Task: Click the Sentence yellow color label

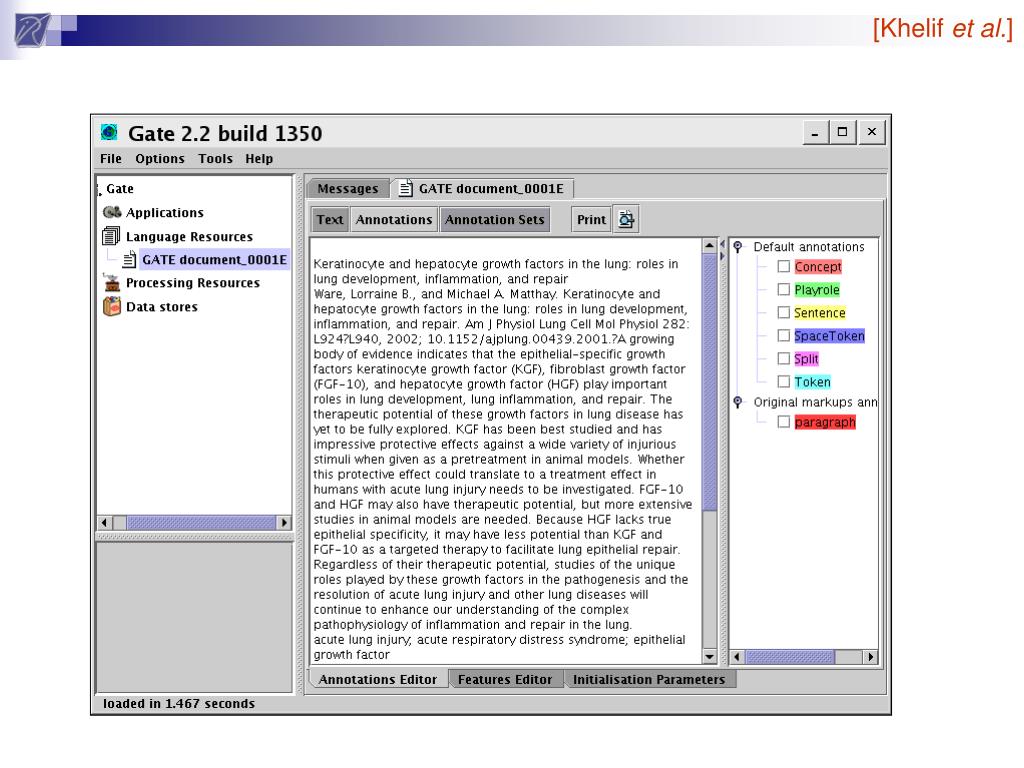Action: (820, 313)
